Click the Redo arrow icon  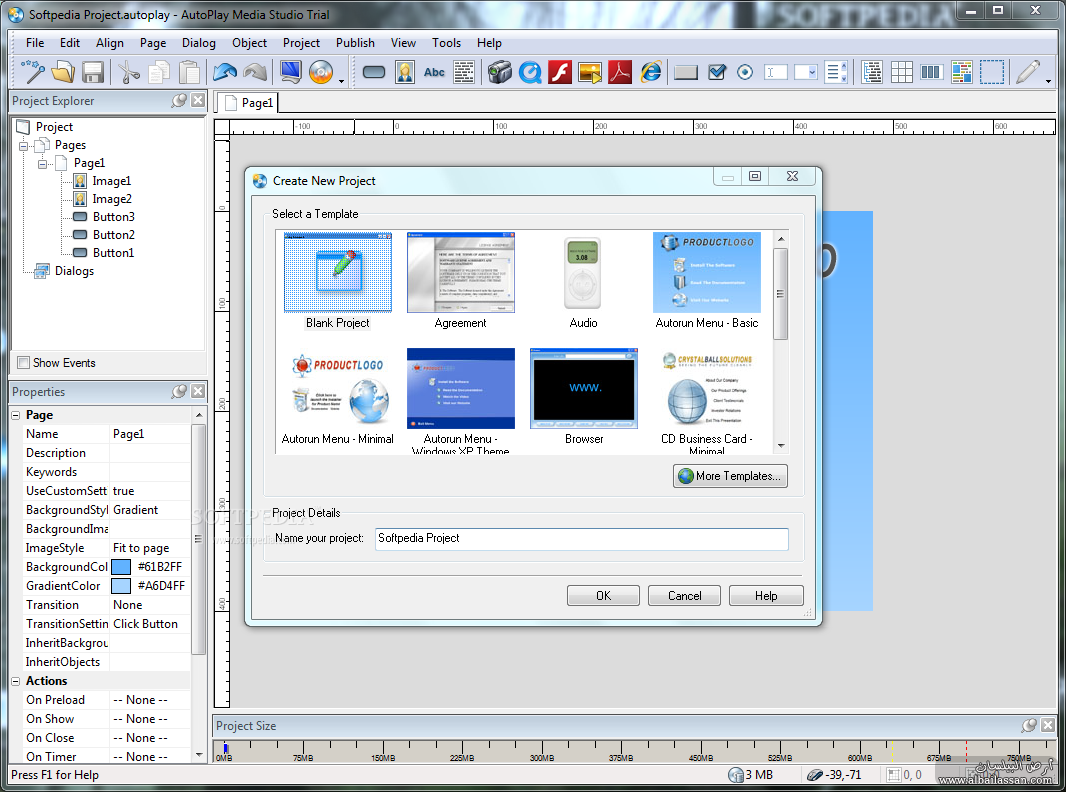click(255, 71)
